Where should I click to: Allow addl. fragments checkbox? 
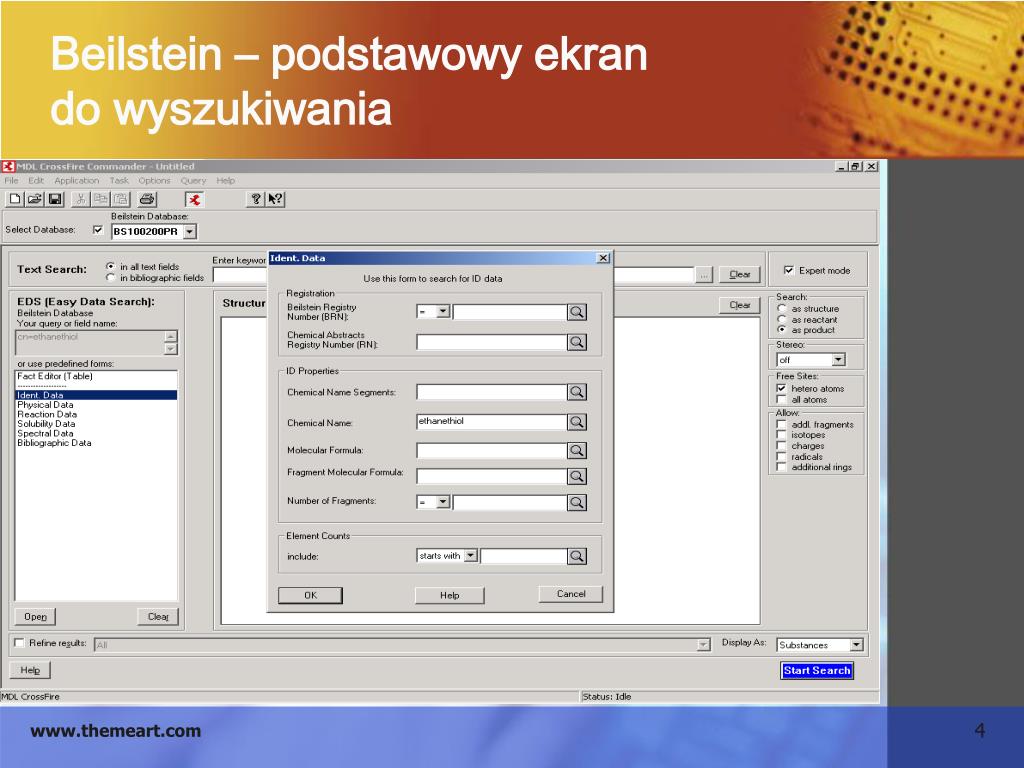pyautogui.click(x=781, y=424)
